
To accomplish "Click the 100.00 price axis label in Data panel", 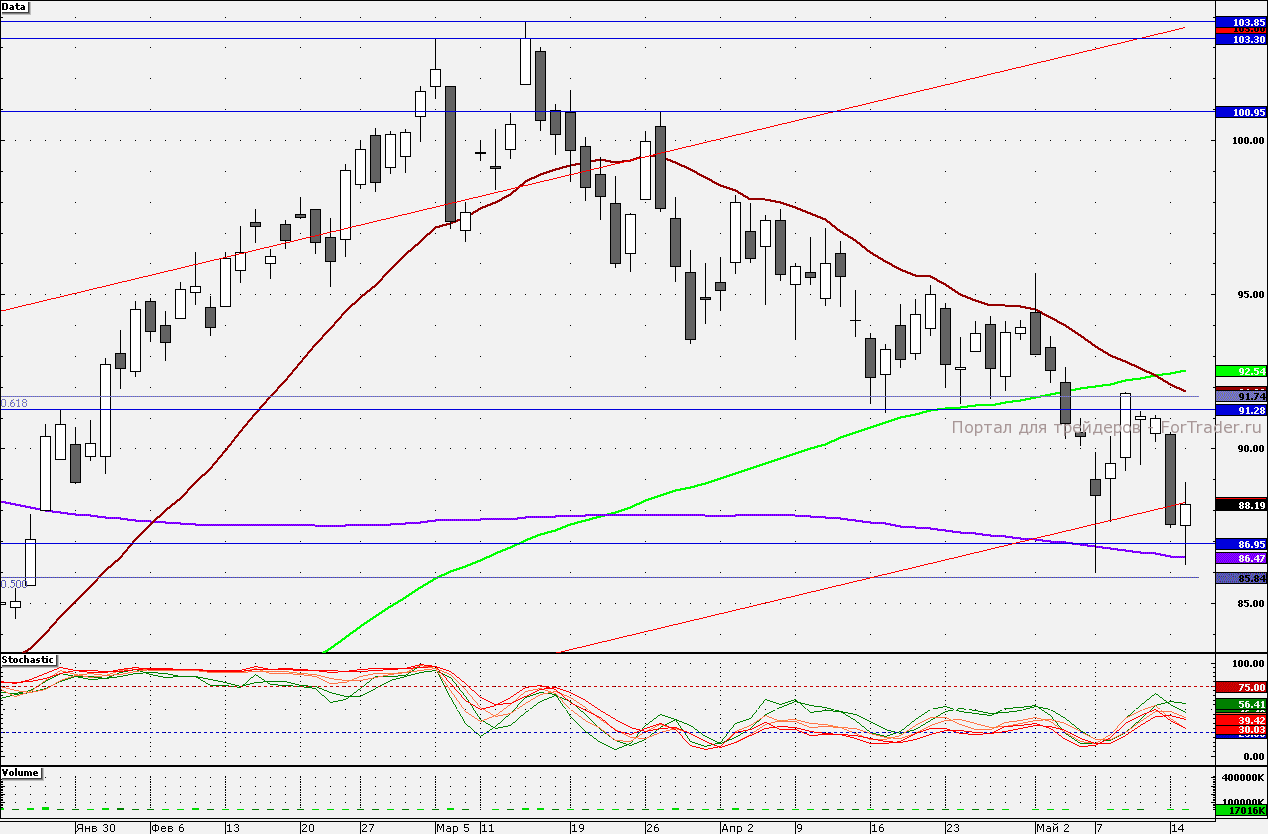I will (x=1249, y=141).
